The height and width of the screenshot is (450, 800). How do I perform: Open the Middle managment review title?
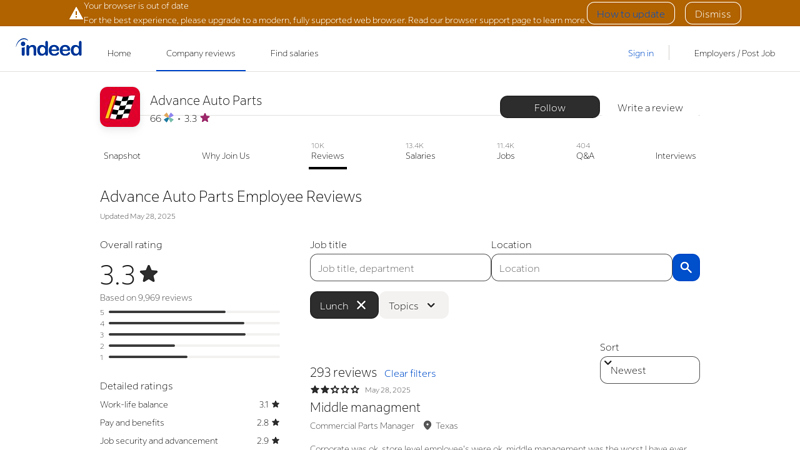point(365,407)
